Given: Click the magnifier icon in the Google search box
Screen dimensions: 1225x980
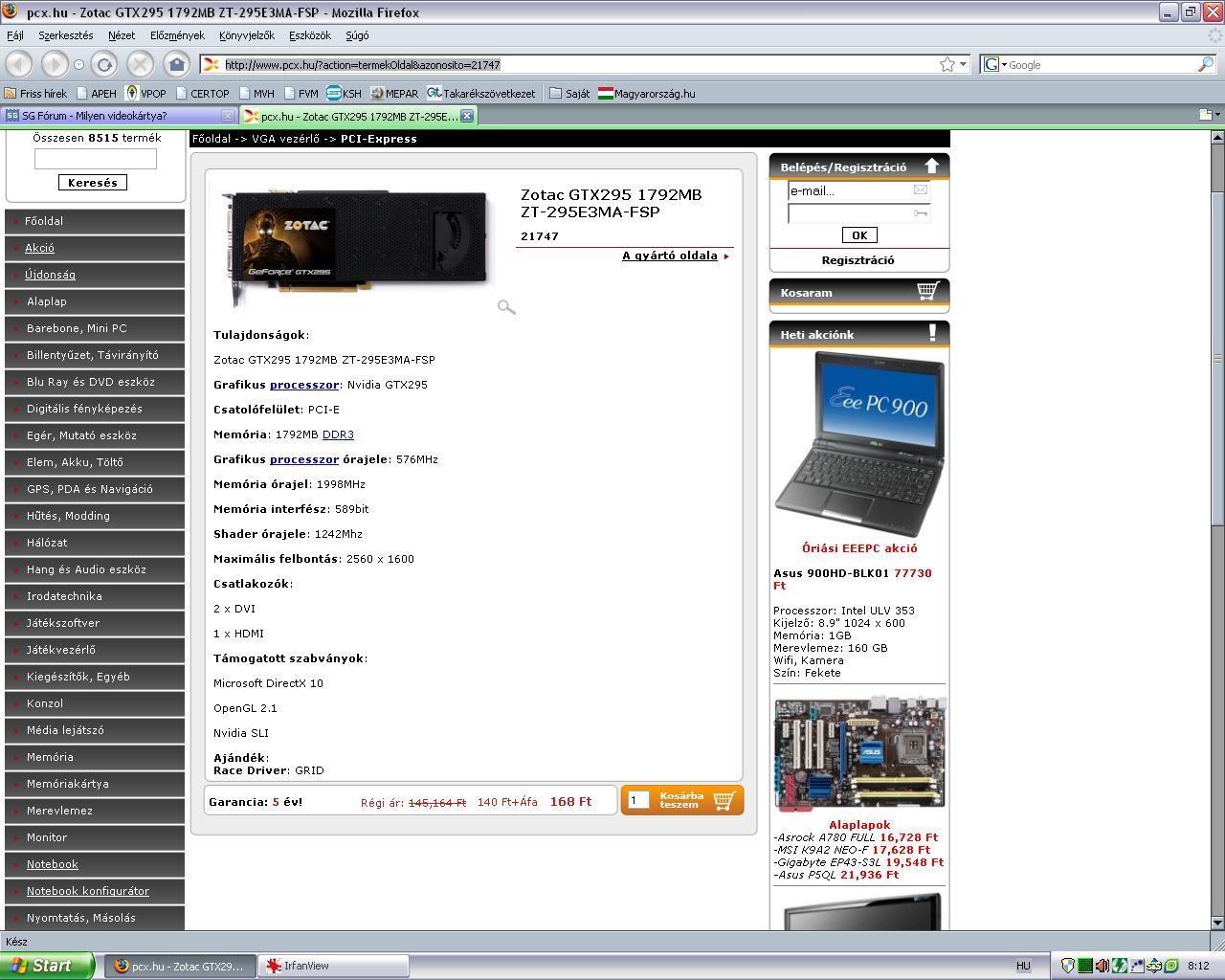Looking at the screenshot, I should 1205,64.
